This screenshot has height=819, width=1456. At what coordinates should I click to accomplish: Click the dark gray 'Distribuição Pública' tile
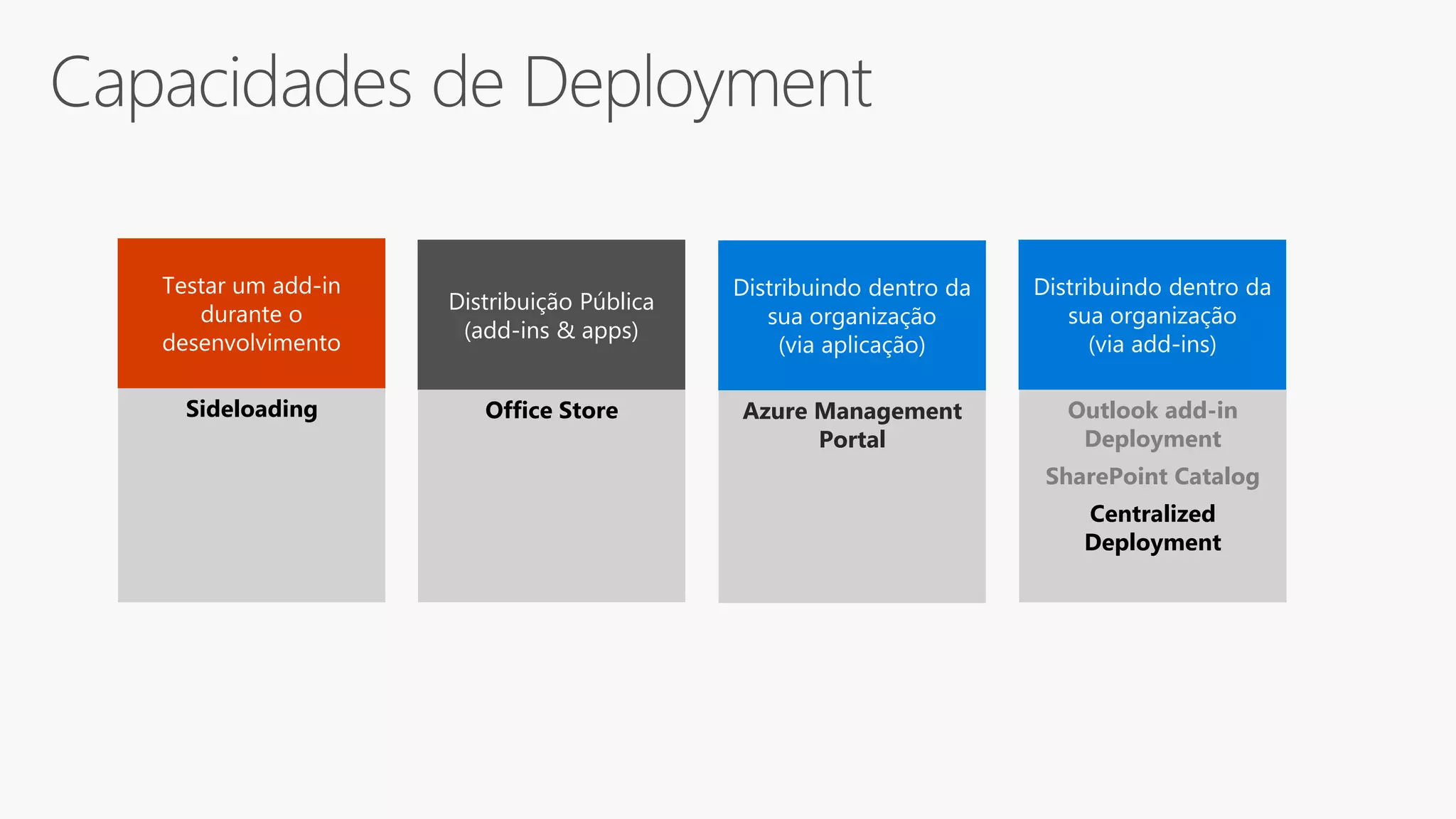(x=552, y=315)
